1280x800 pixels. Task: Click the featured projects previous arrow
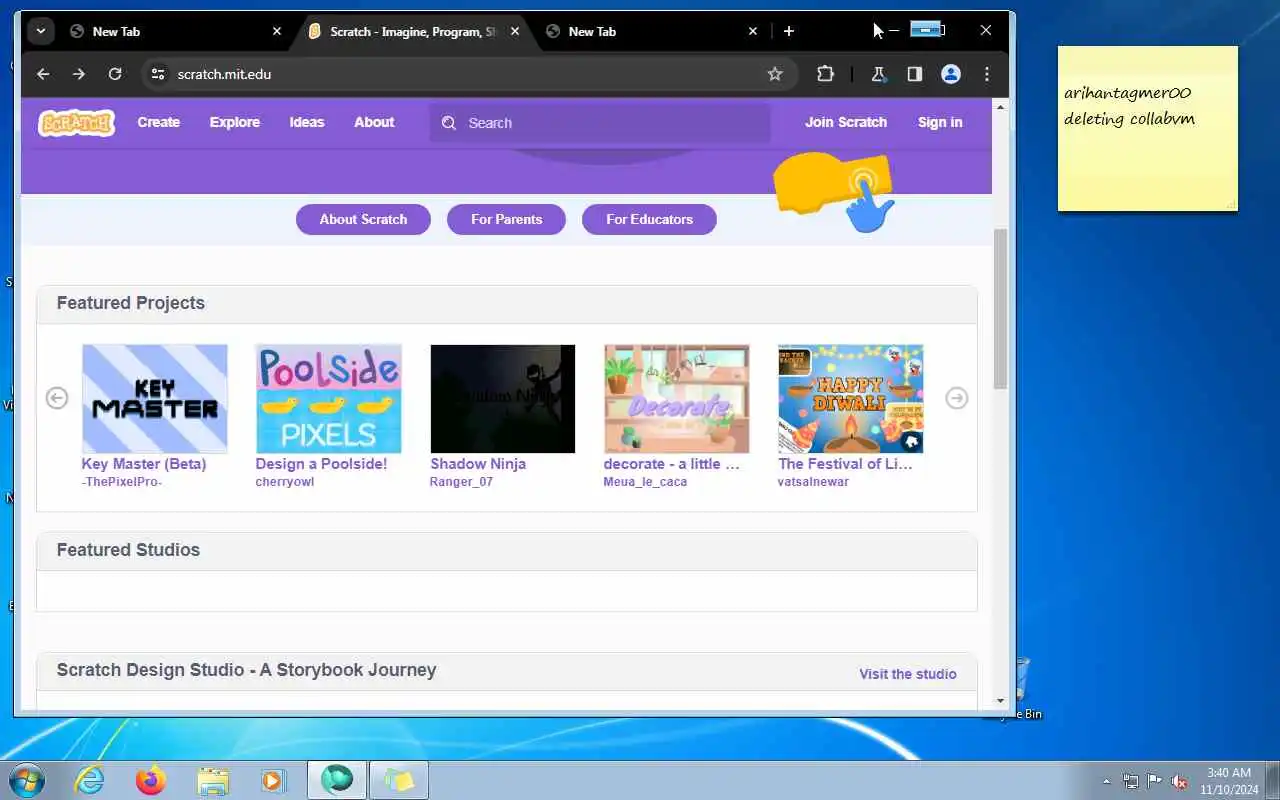pyautogui.click(x=57, y=398)
